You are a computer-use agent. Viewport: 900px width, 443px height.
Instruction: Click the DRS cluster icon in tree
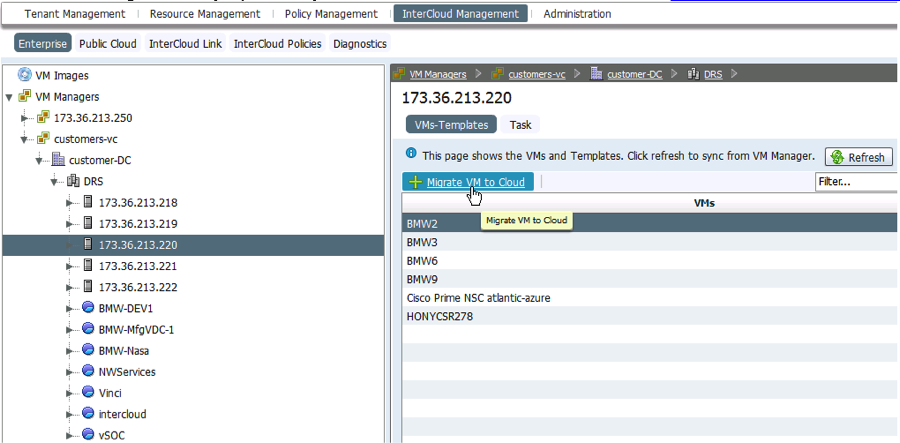[x=73, y=181]
